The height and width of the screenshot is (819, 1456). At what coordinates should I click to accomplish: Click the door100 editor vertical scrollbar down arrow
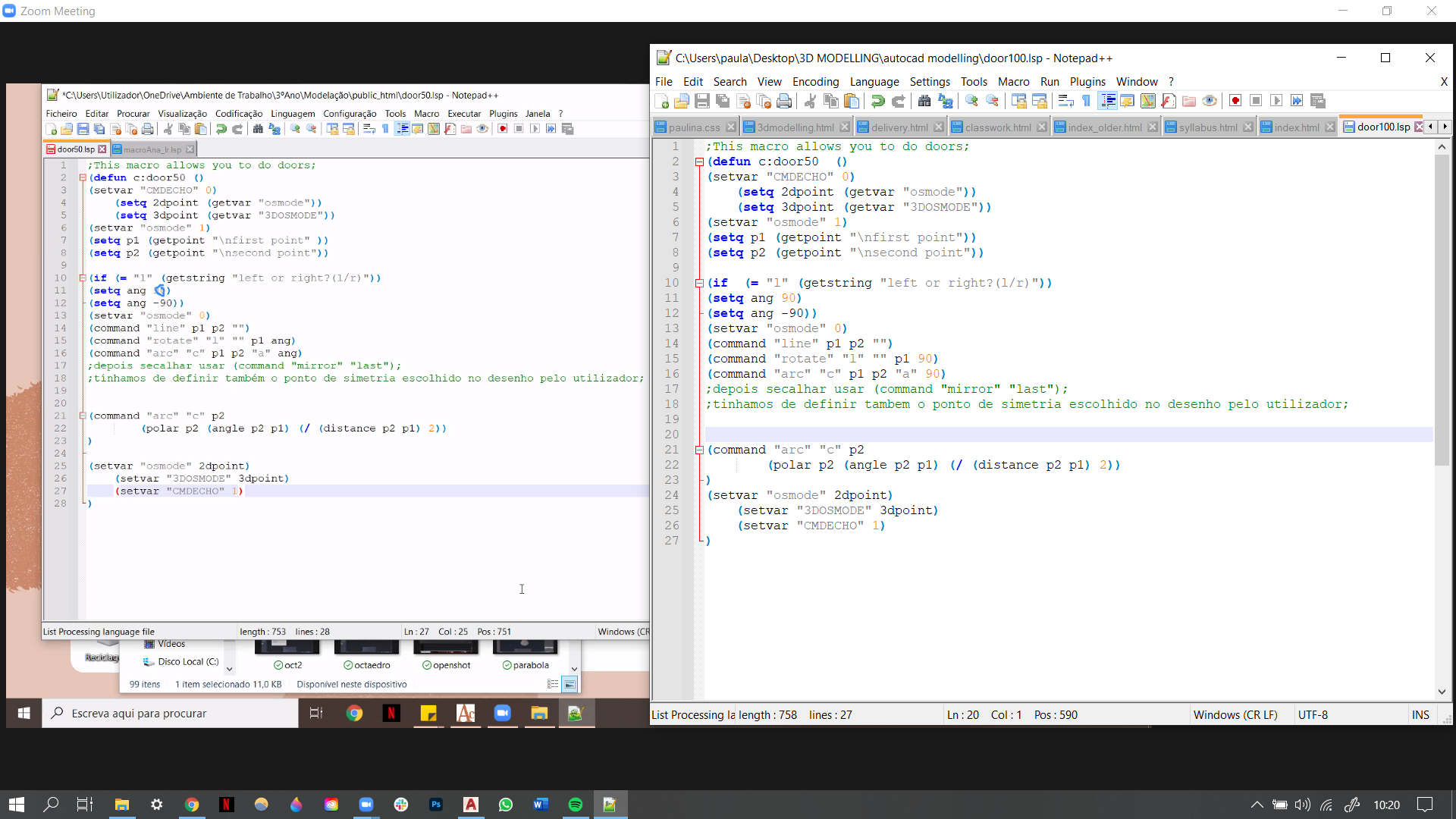1442,692
